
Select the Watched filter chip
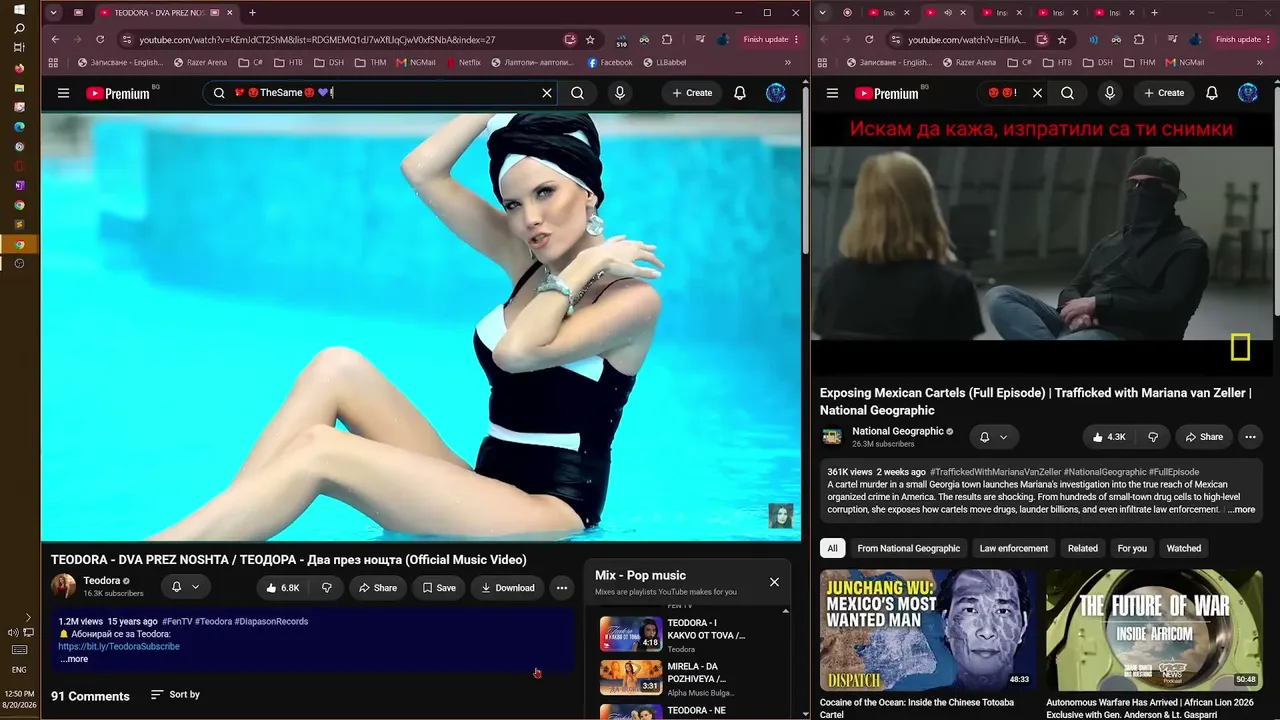(x=1184, y=548)
